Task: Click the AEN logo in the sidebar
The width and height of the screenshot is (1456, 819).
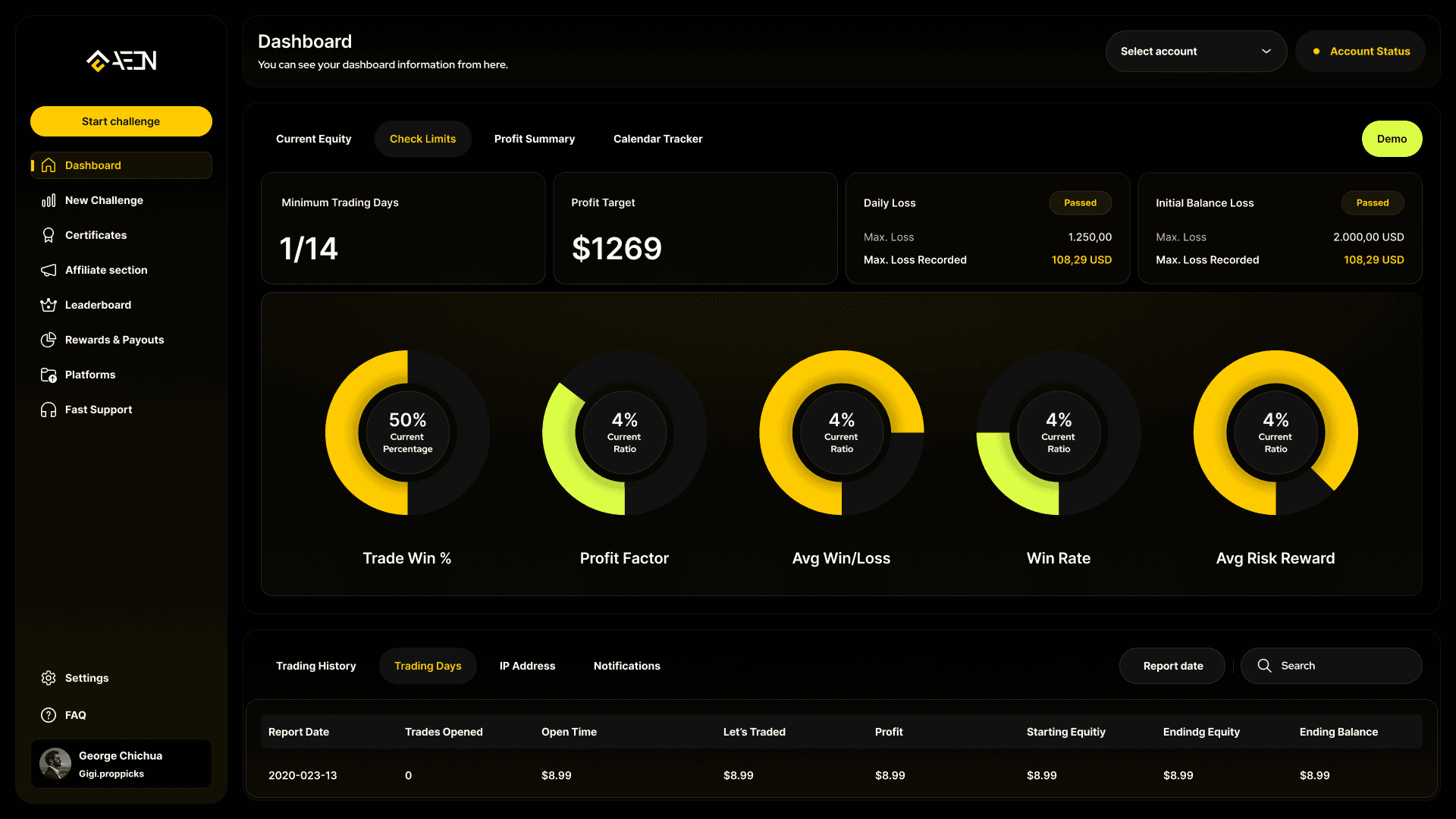Action: point(121,61)
